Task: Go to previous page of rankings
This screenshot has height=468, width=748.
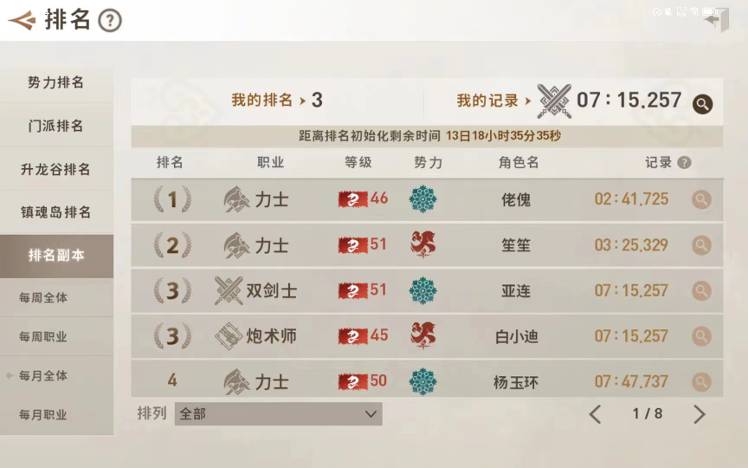Action: pyautogui.click(x=595, y=414)
